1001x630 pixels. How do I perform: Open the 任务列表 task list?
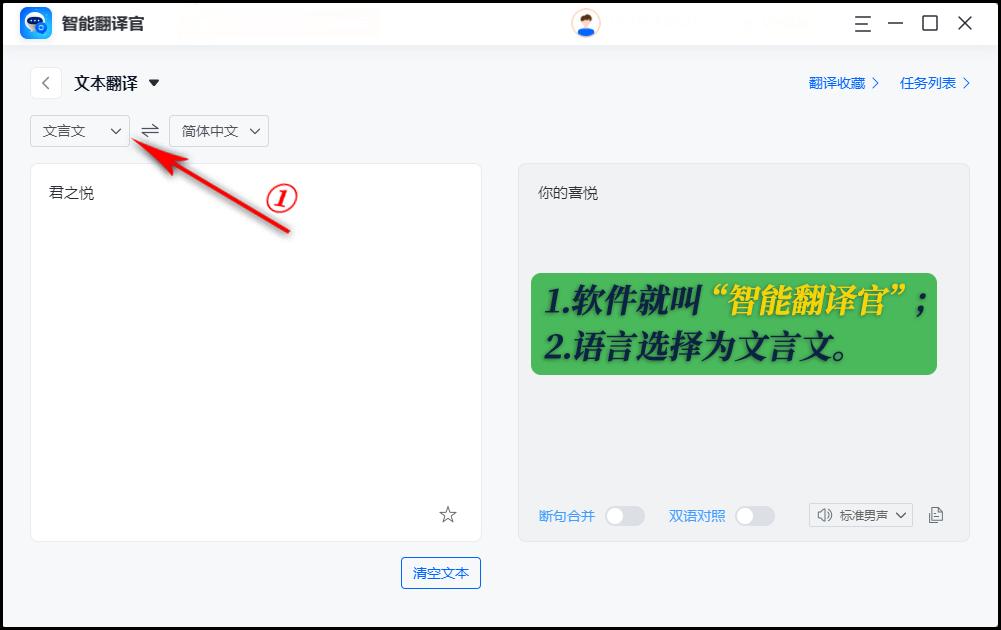coord(928,85)
